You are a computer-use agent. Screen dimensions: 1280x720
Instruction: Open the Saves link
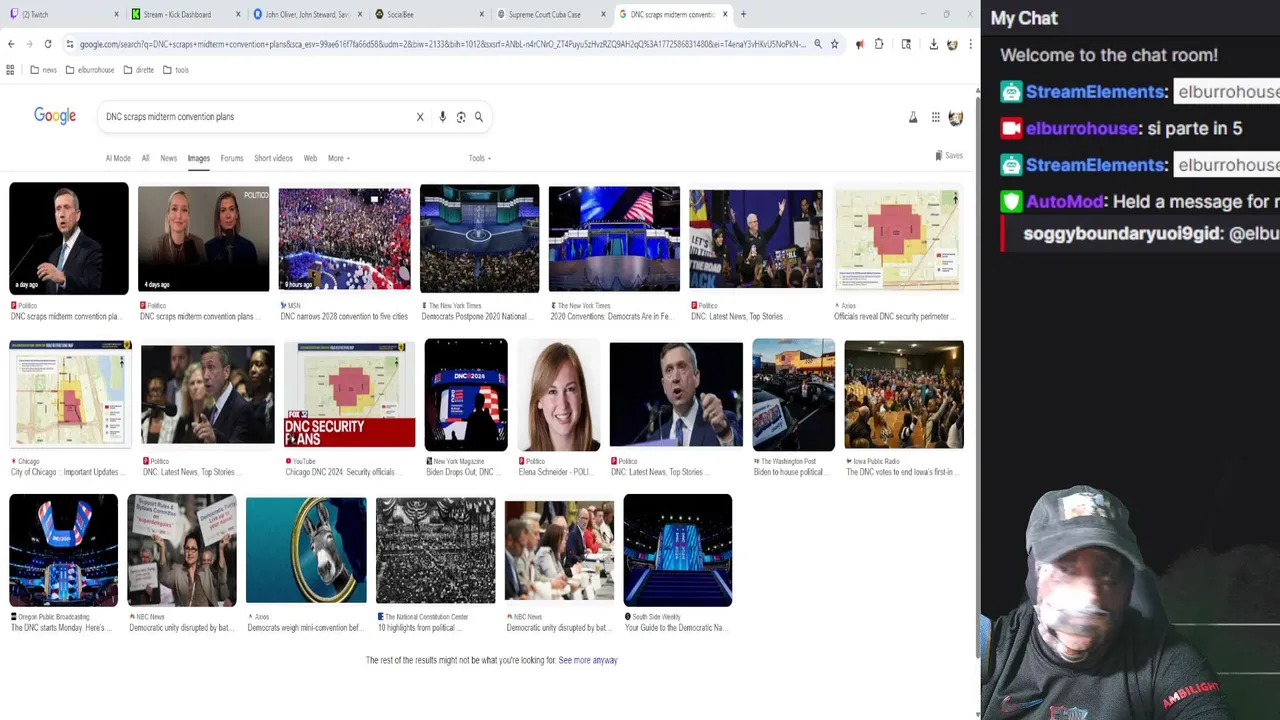pos(949,155)
